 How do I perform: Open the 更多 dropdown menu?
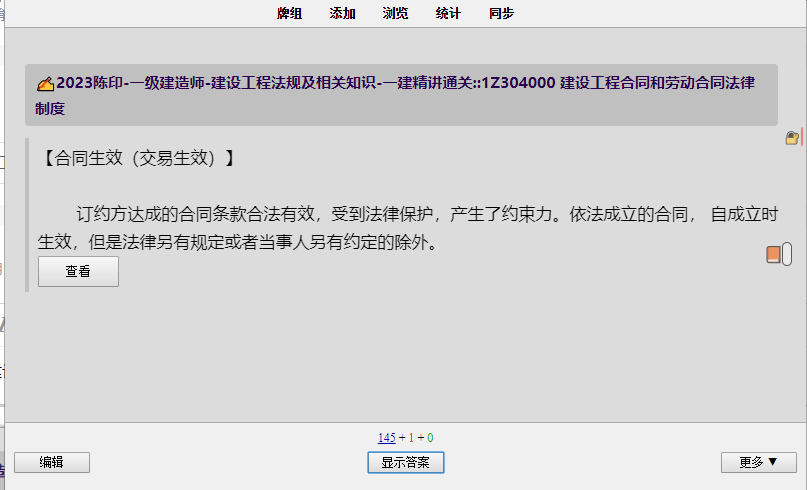click(759, 462)
